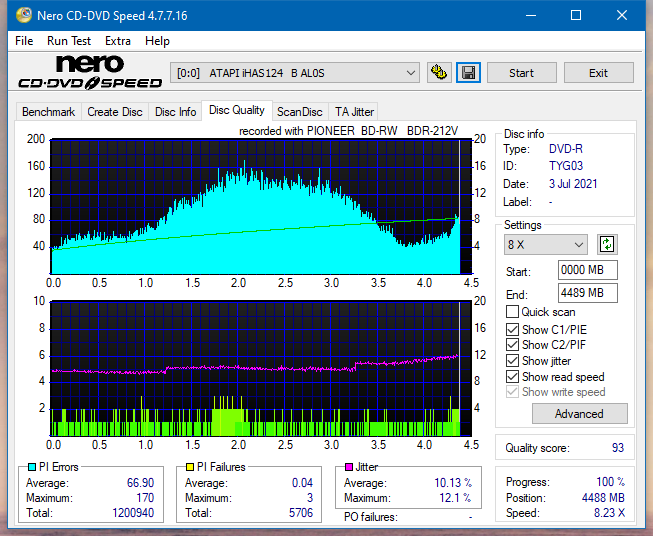Open the 8 X speed dropdown
This screenshot has width=653, height=536.
(546, 244)
